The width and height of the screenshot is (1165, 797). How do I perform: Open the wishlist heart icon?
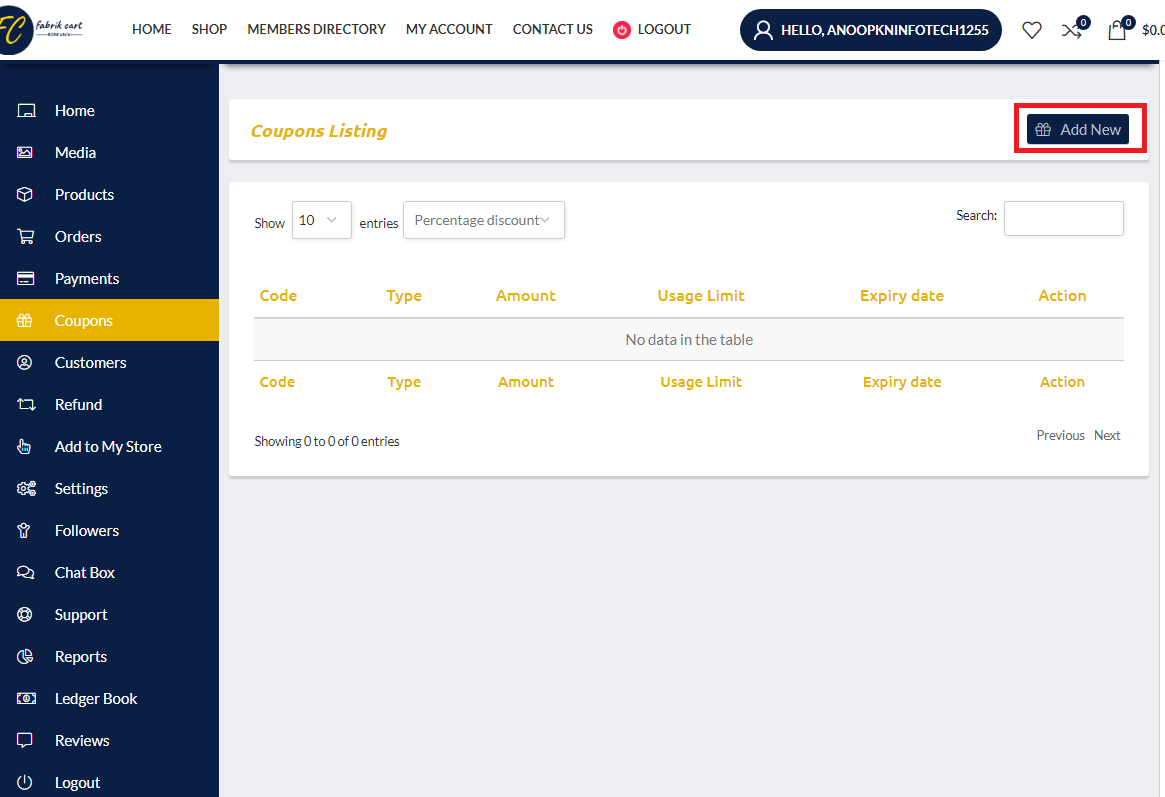click(x=1031, y=30)
